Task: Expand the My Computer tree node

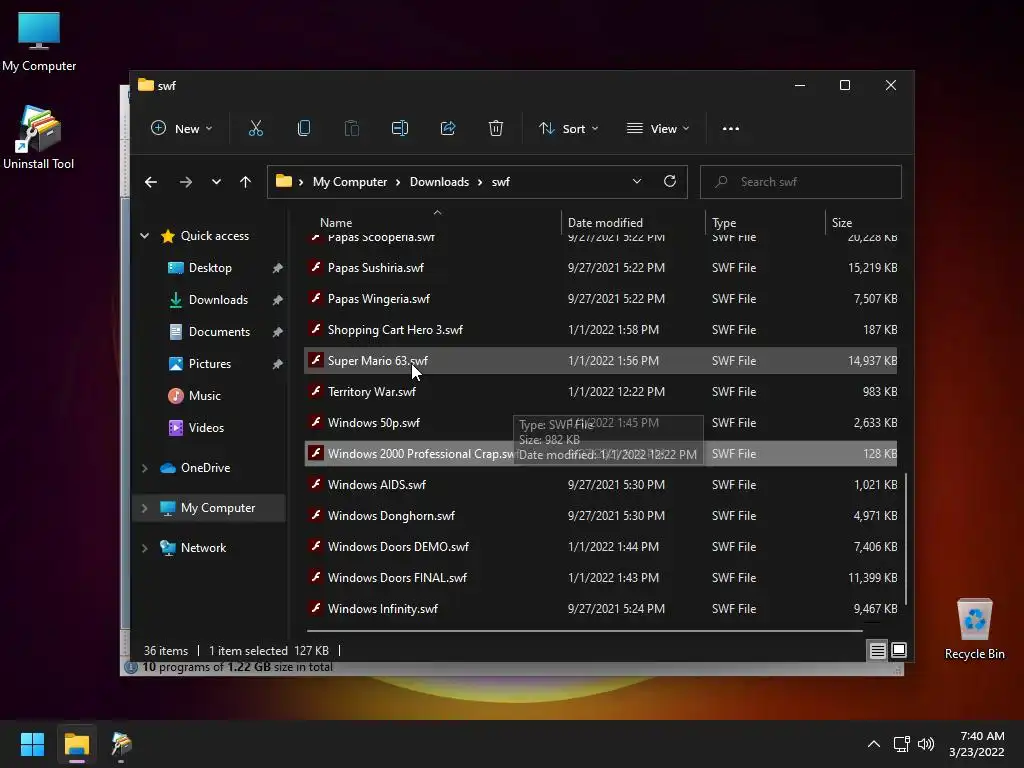Action: tap(145, 507)
